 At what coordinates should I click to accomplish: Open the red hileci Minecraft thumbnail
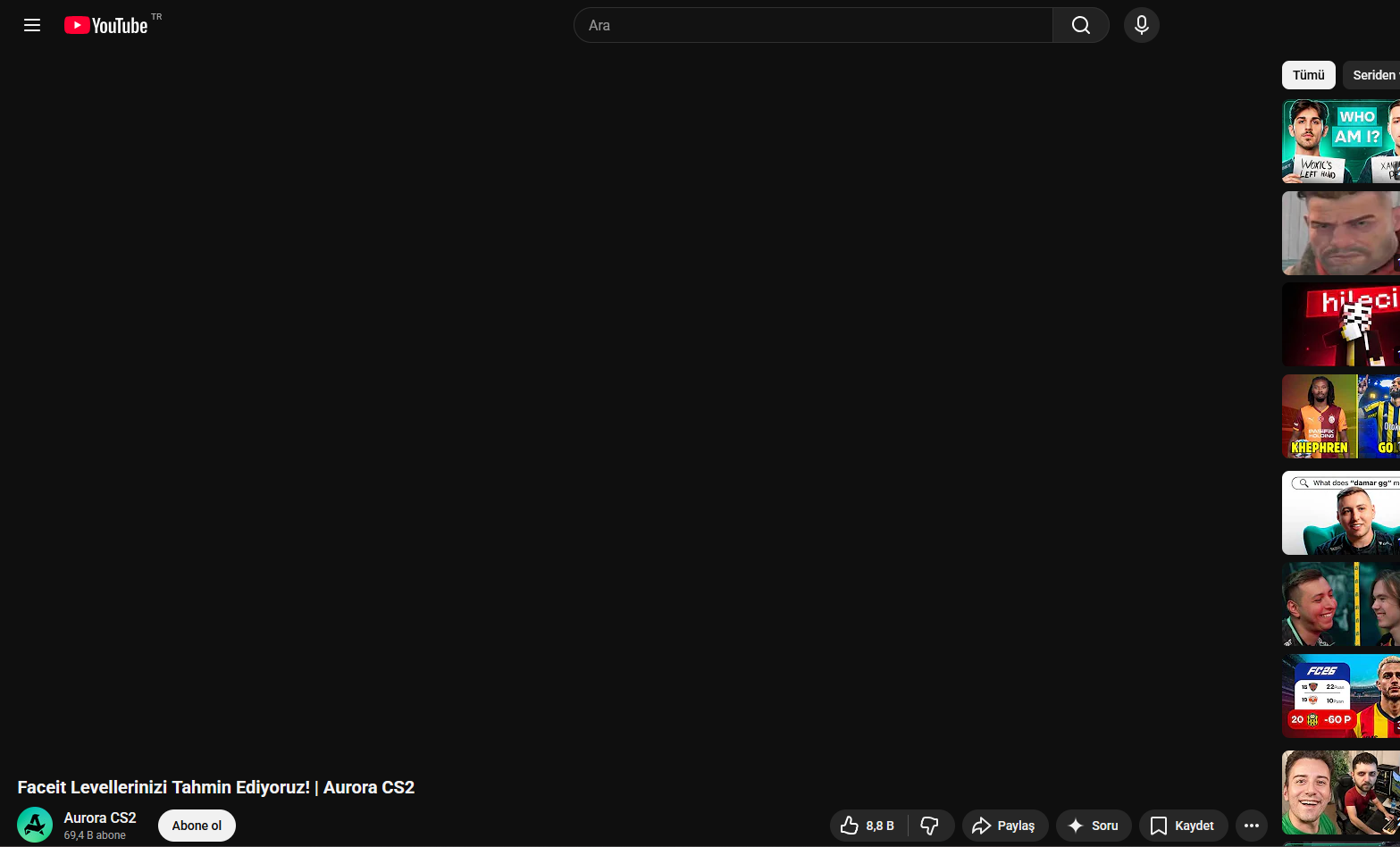1341,325
